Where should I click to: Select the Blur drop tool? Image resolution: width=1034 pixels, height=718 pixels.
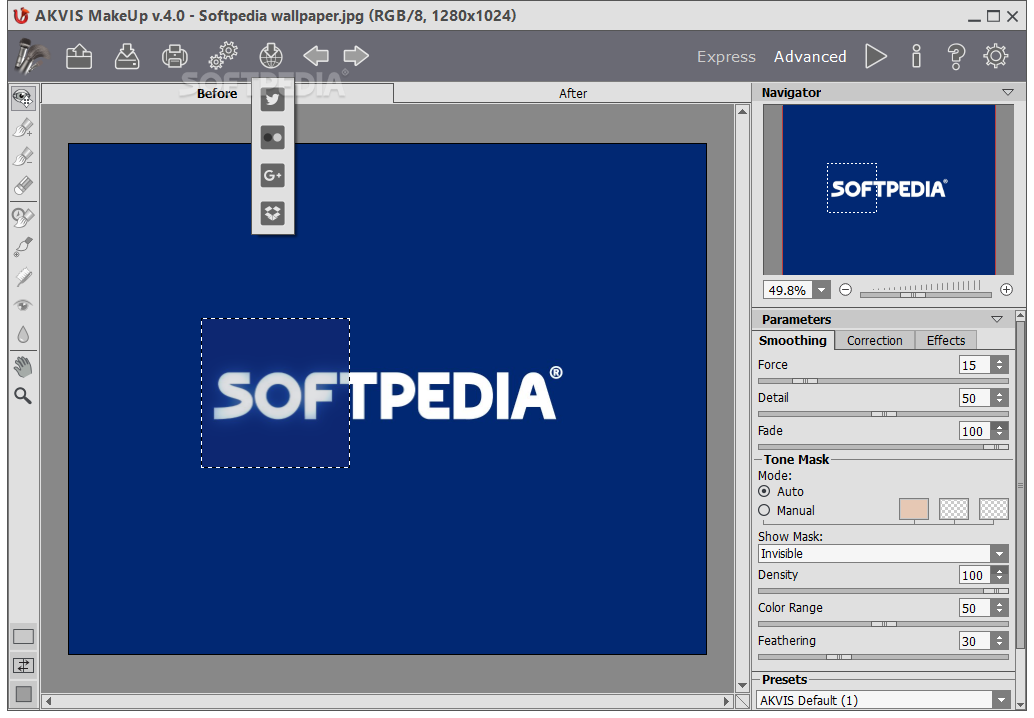[x=23, y=335]
